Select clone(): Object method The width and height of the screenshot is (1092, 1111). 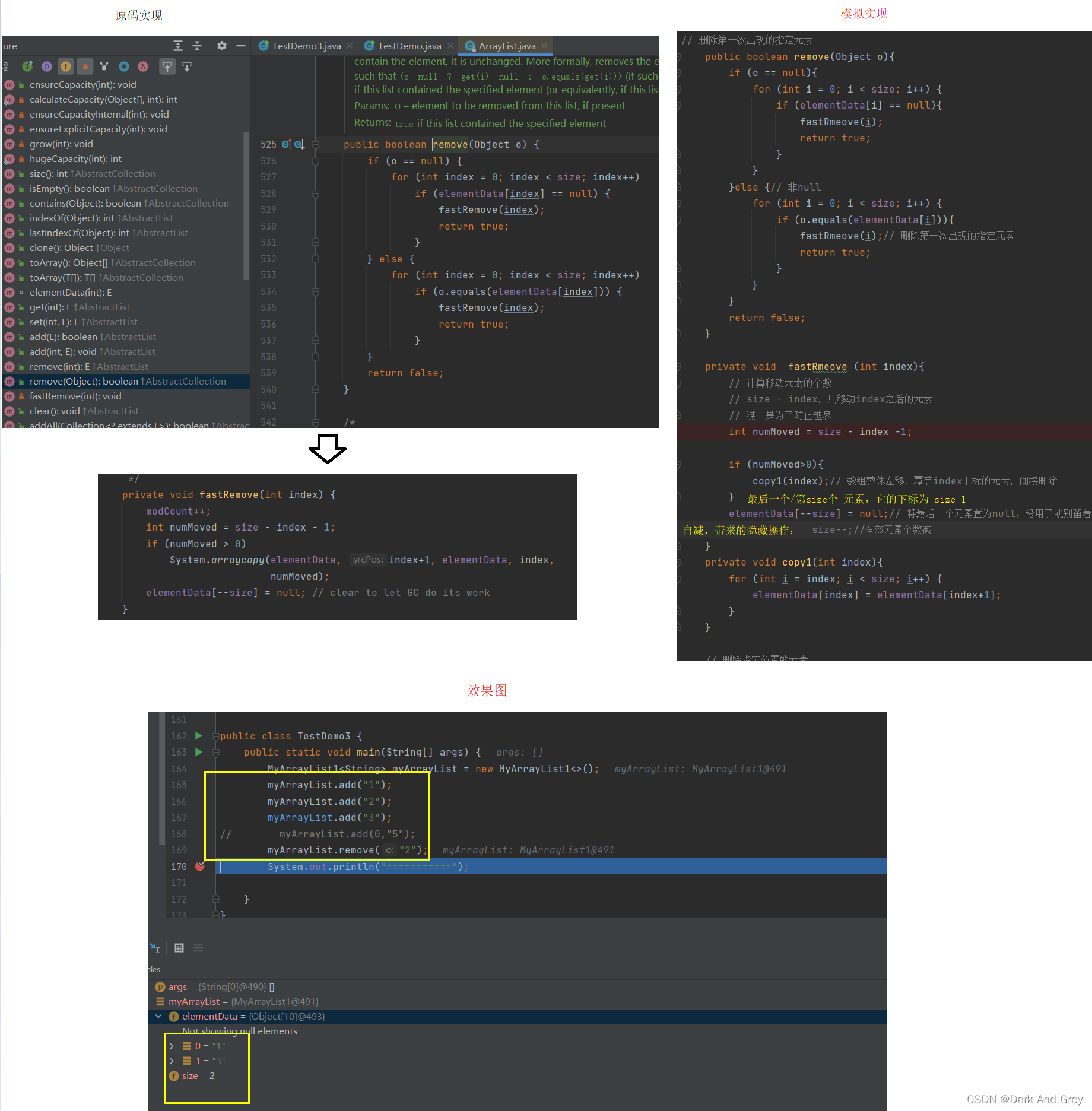(79, 248)
